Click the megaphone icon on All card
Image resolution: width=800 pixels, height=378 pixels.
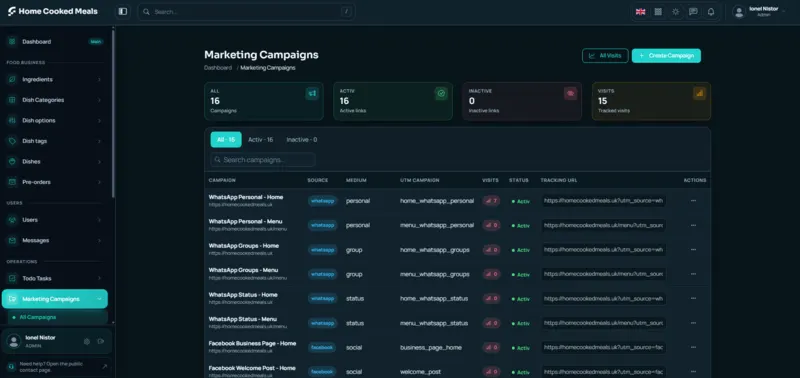click(312, 93)
